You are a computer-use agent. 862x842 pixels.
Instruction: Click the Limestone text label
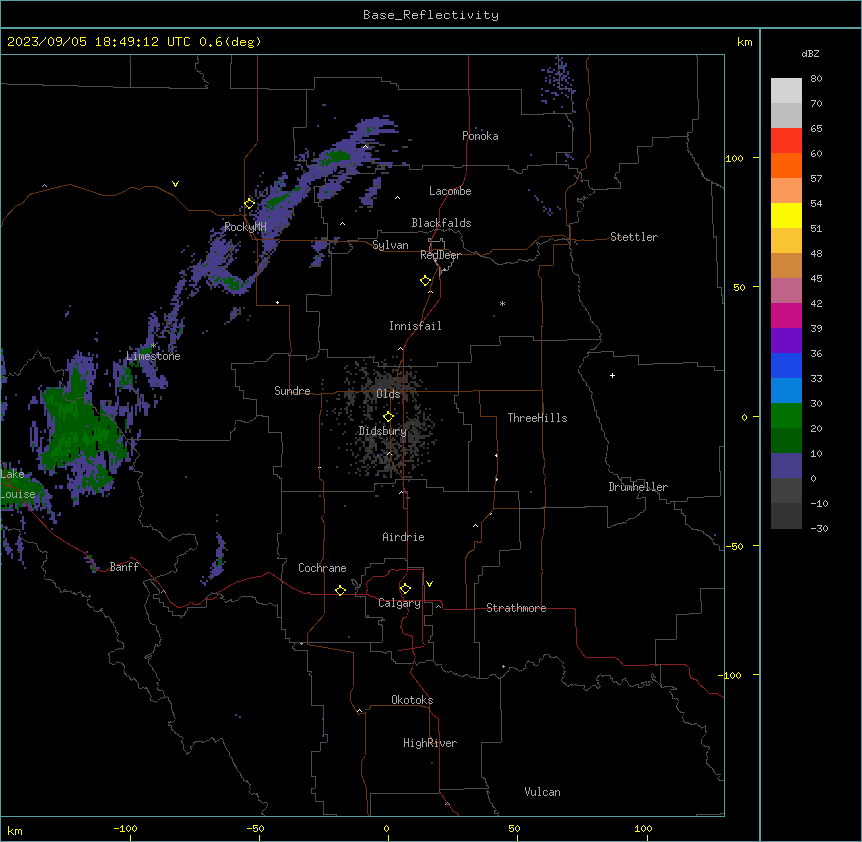tap(153, 356)
